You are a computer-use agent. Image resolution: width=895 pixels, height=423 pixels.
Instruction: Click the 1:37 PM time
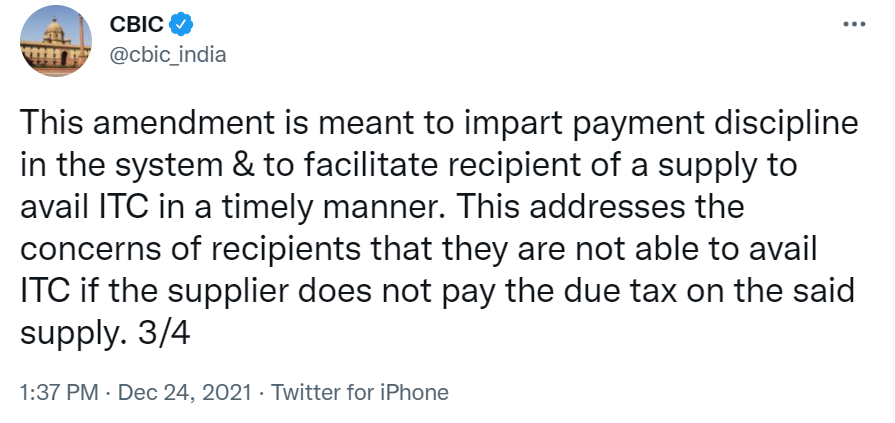point(56,392)
